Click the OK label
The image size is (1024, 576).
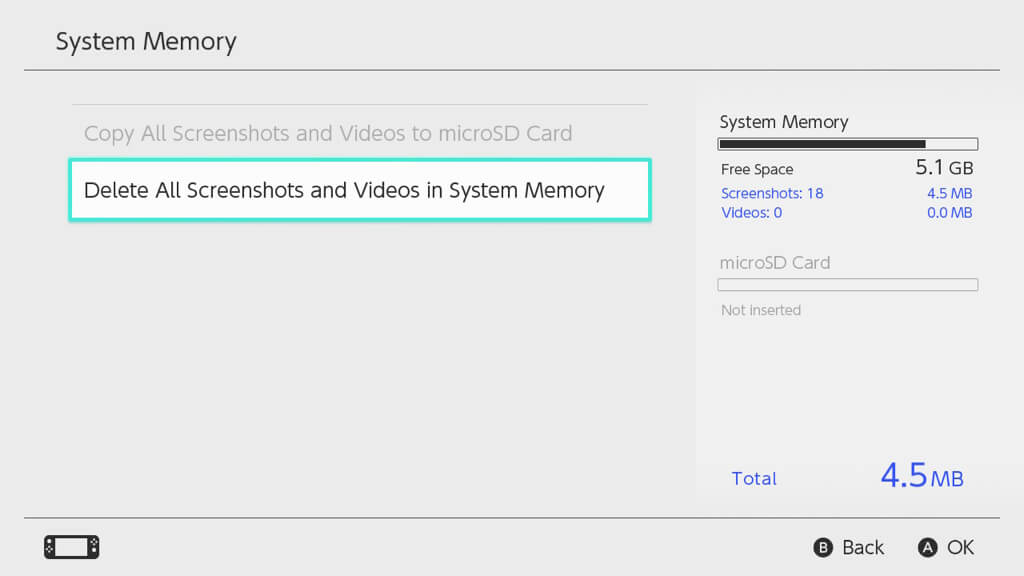960,547
